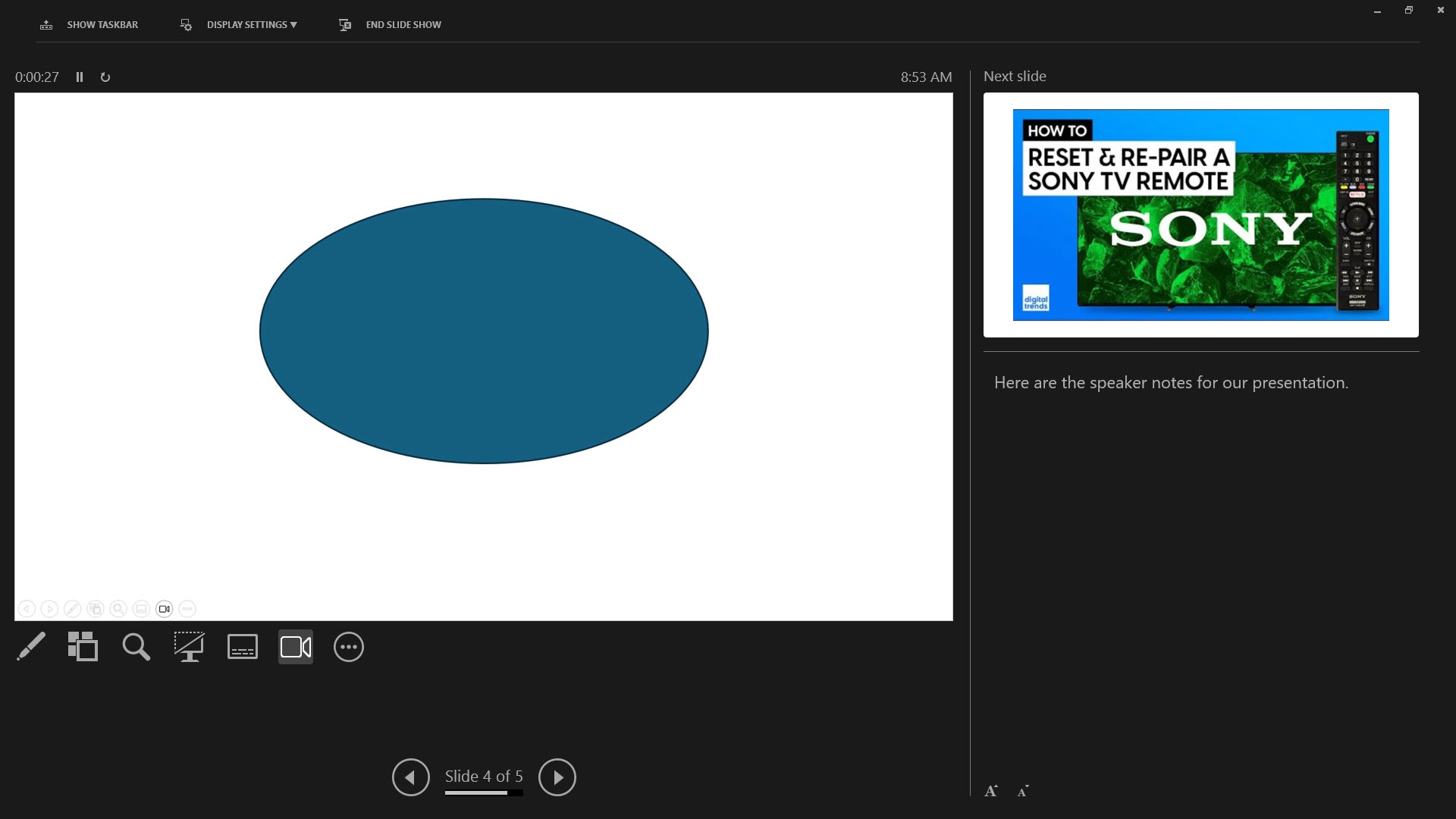Increase speaker notes font size
Screen dimensions: 1456x819
991,790
